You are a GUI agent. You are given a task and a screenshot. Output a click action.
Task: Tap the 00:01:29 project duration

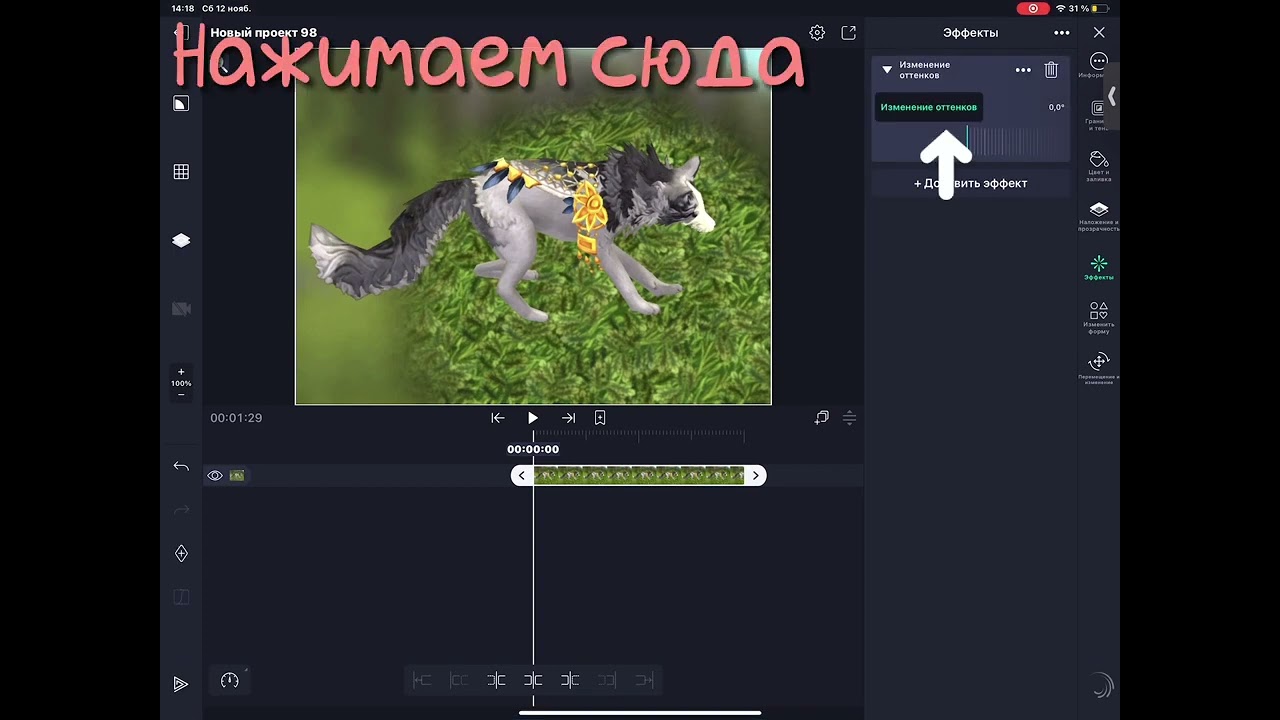[x=236, y=418]
